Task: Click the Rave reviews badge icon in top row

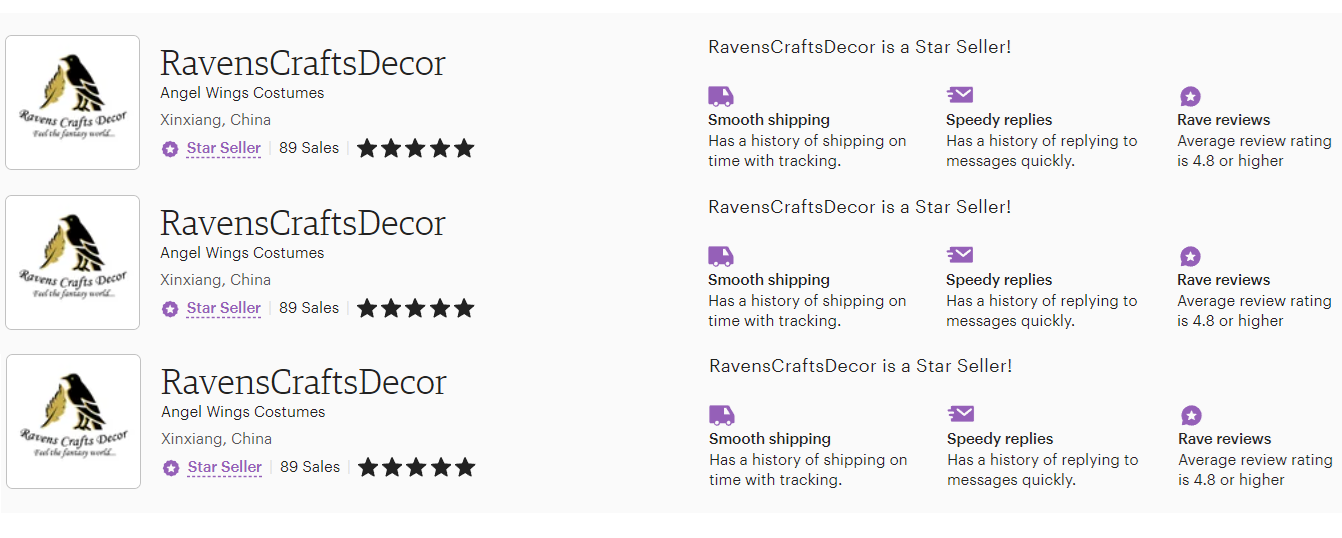Action: (1190, 96)
